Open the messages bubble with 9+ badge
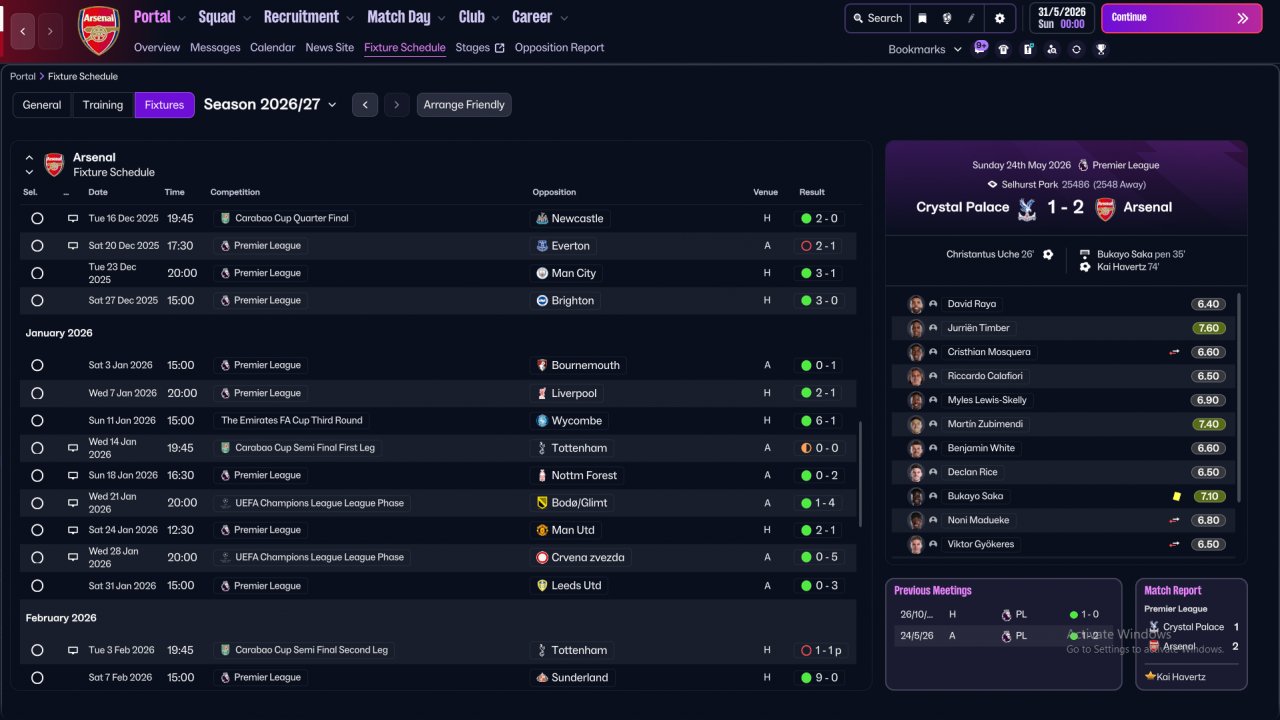The width and height of the screenshot is (1280, 720). [x=980, y=48]
